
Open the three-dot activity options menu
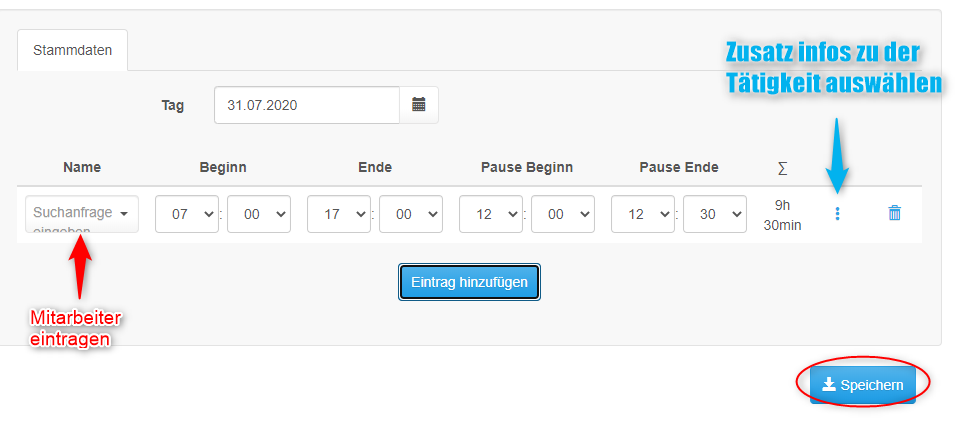(x=837, y=214)
